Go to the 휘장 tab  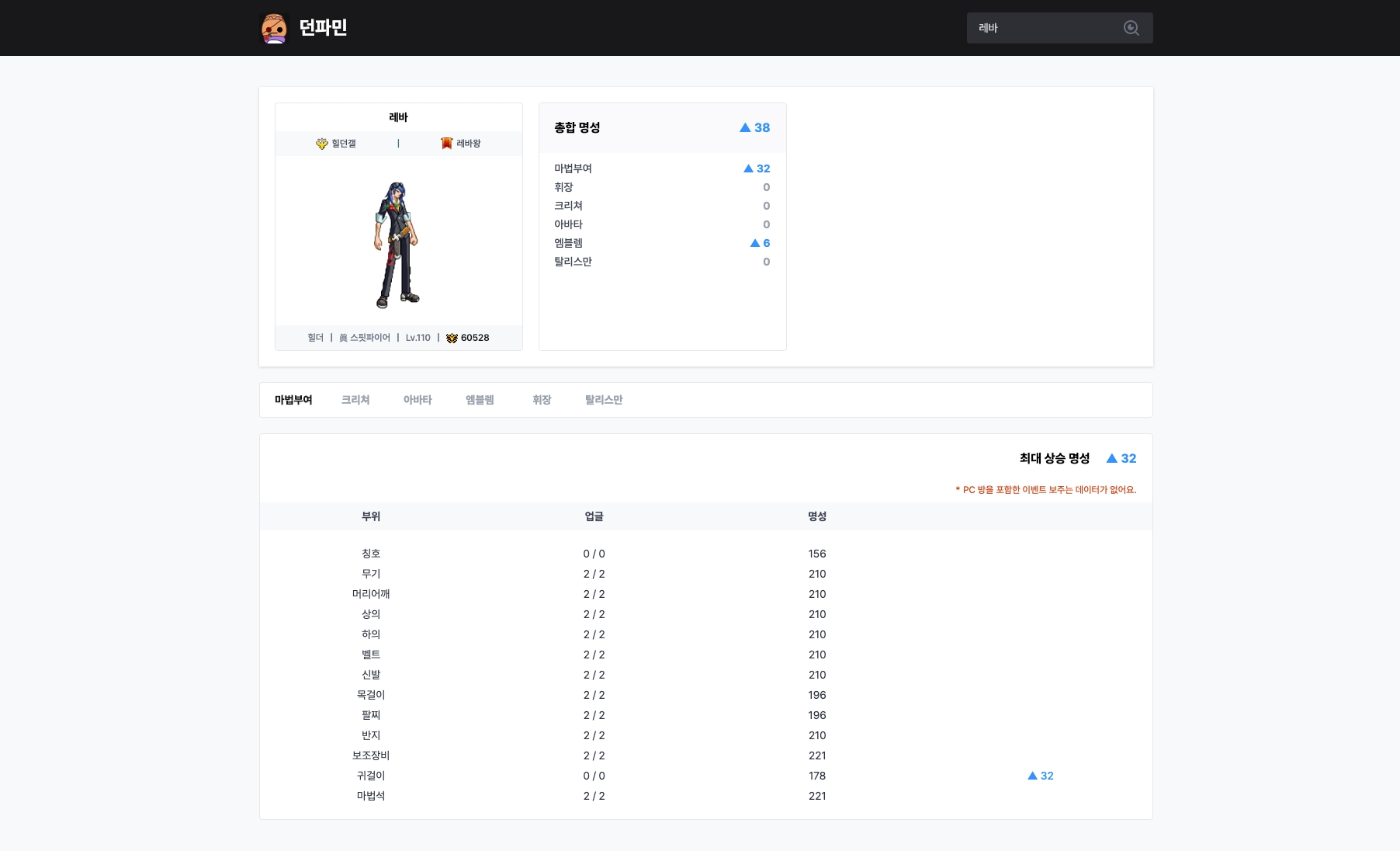tap(542, 400)
